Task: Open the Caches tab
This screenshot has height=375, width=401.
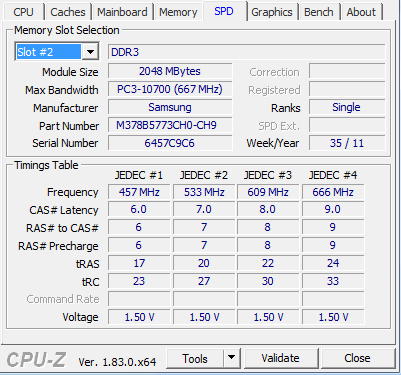Action: pyautogui.click(x=68, y=12)
